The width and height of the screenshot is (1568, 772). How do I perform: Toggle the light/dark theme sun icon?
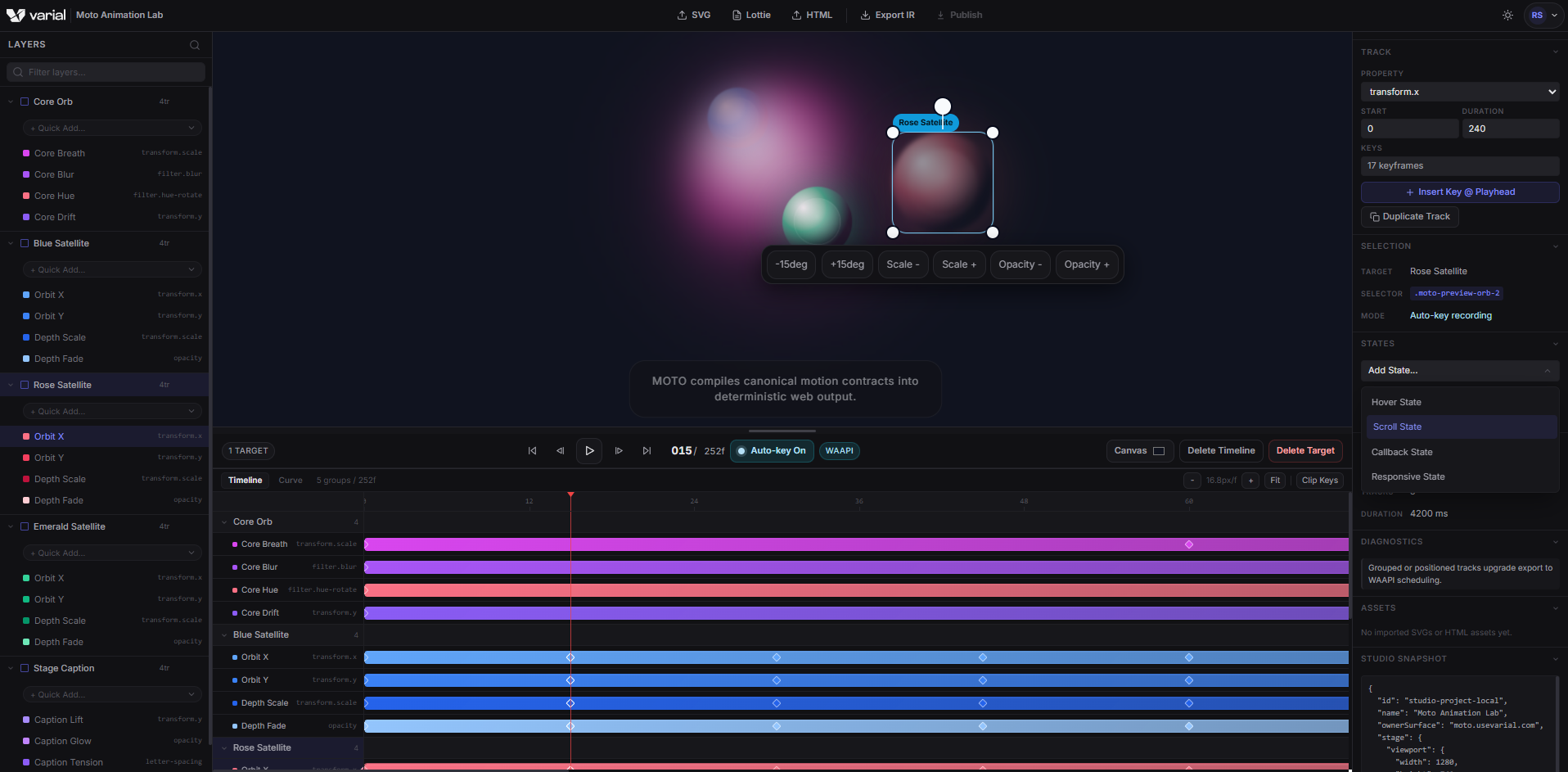click(1507, 16)
